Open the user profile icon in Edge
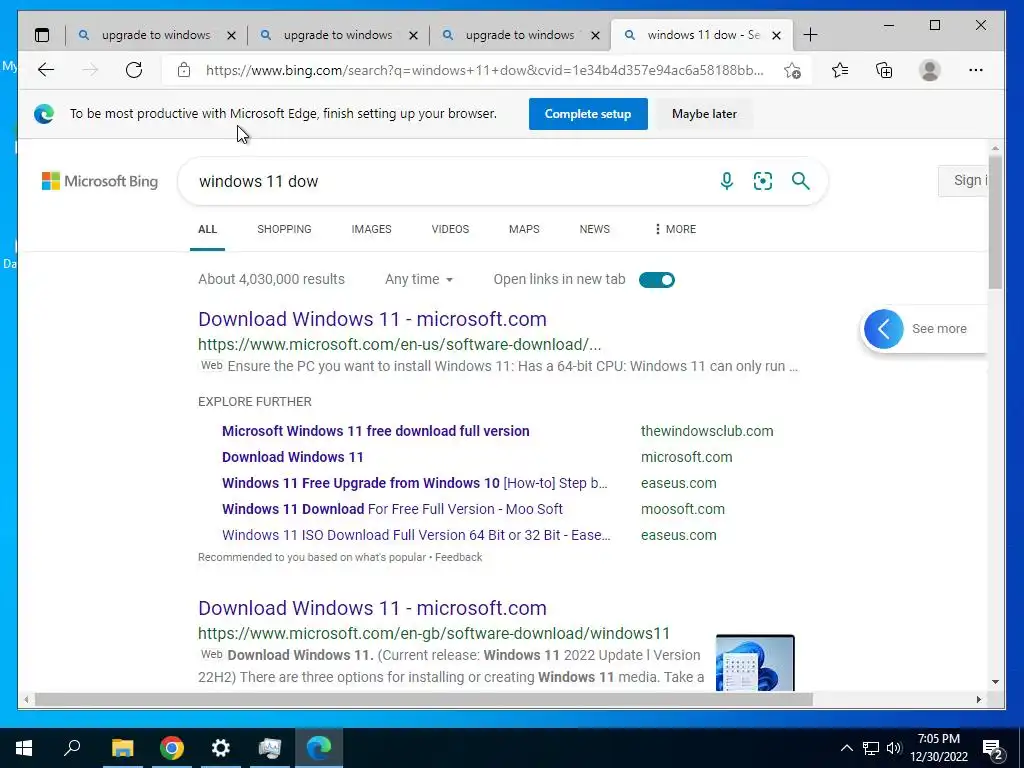This screenshot has width=1024, height=768. click(929, 70)
